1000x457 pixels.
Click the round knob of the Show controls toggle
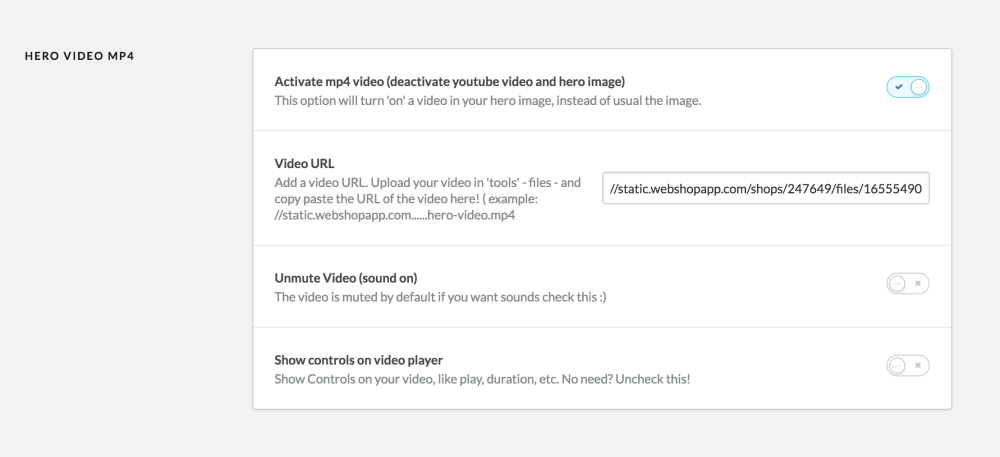pos(897,365)
